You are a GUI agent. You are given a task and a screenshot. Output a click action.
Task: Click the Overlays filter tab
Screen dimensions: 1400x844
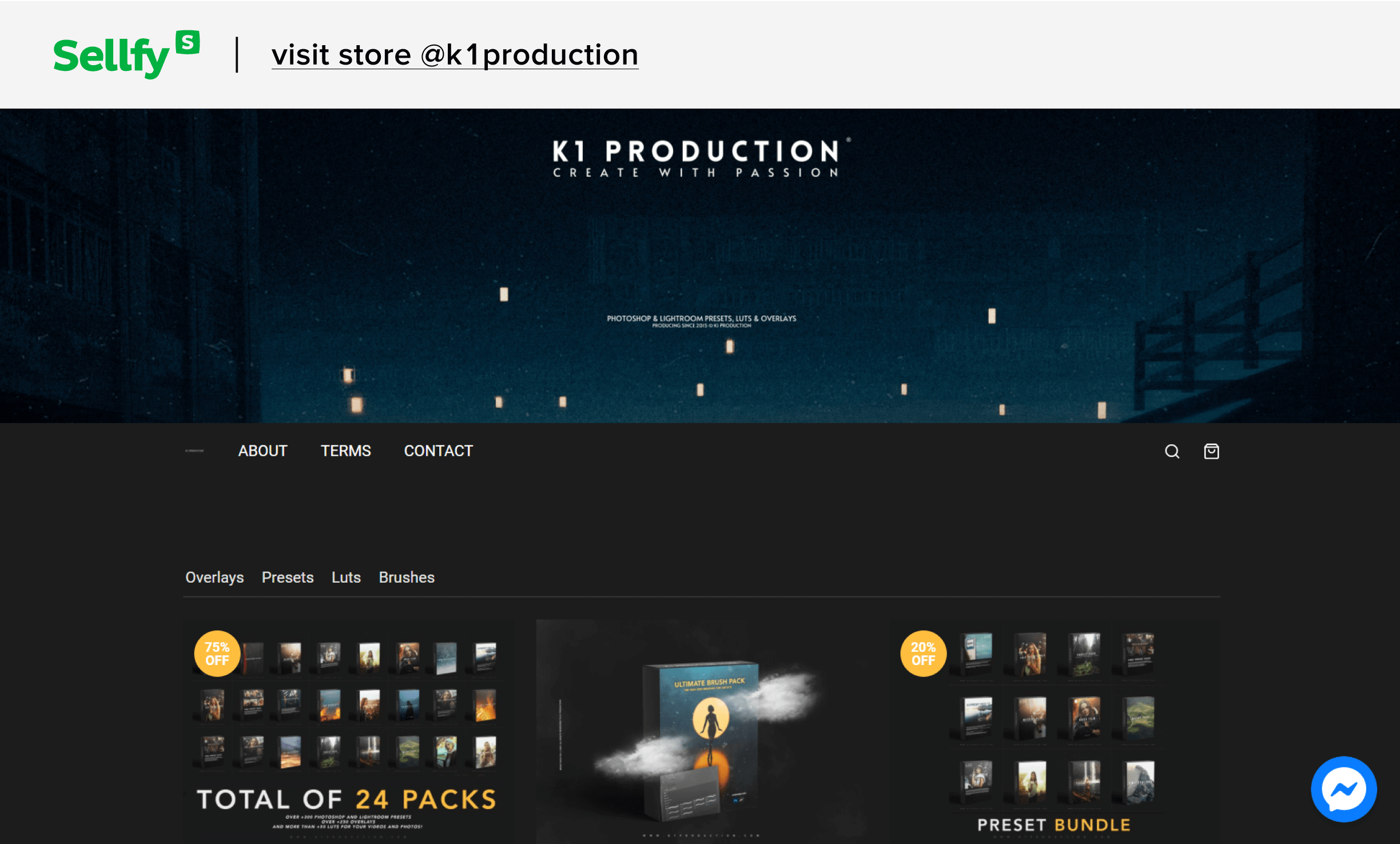tap(214, 577)
